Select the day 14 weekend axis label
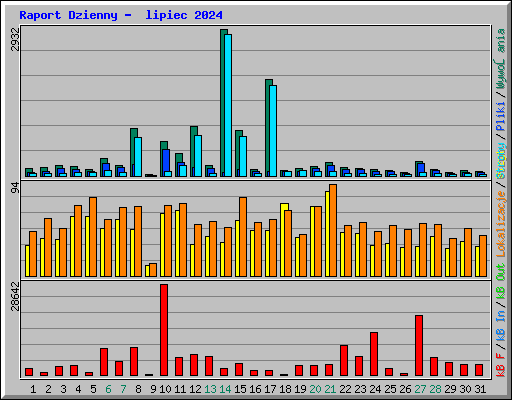 [x=225, y=389]
